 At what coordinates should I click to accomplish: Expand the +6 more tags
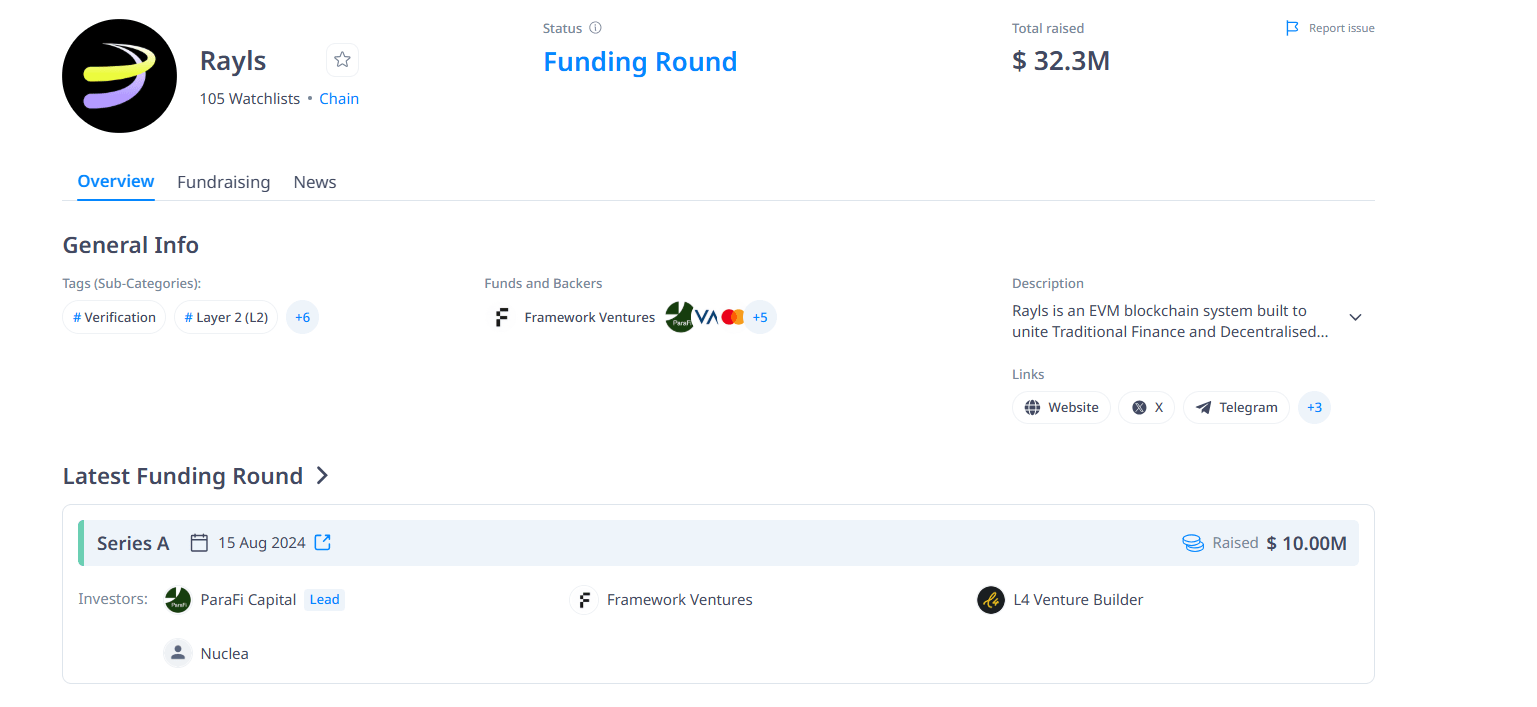point(302,317)
